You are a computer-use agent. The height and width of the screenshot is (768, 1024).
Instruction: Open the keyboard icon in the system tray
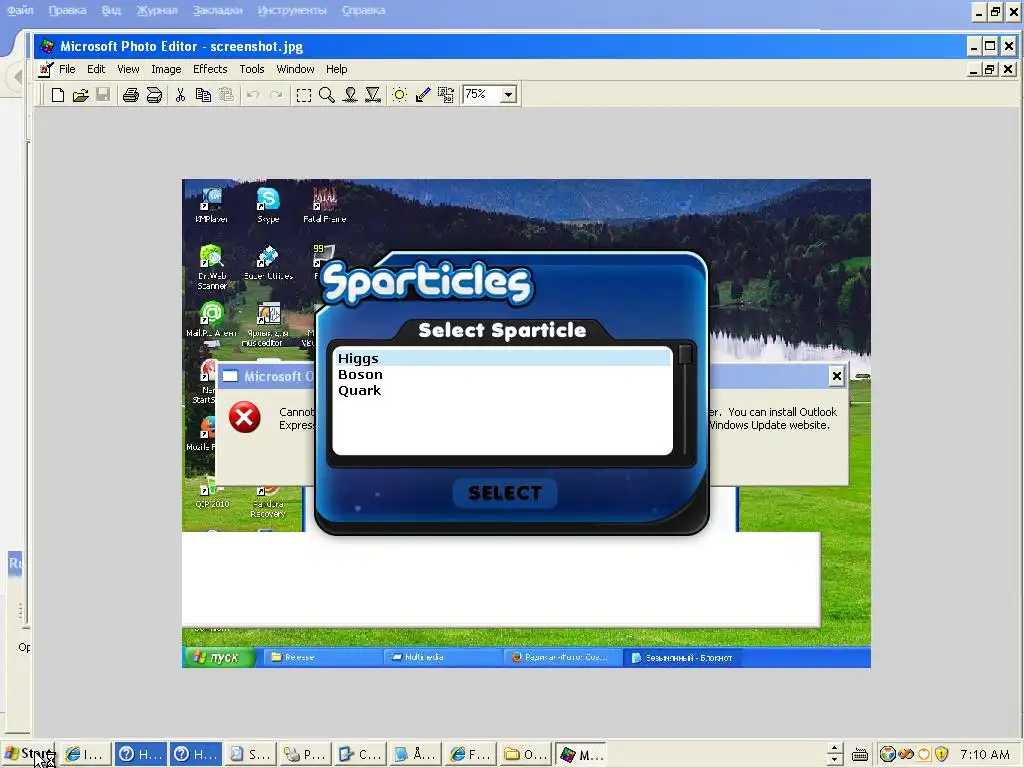coord(860,754)
